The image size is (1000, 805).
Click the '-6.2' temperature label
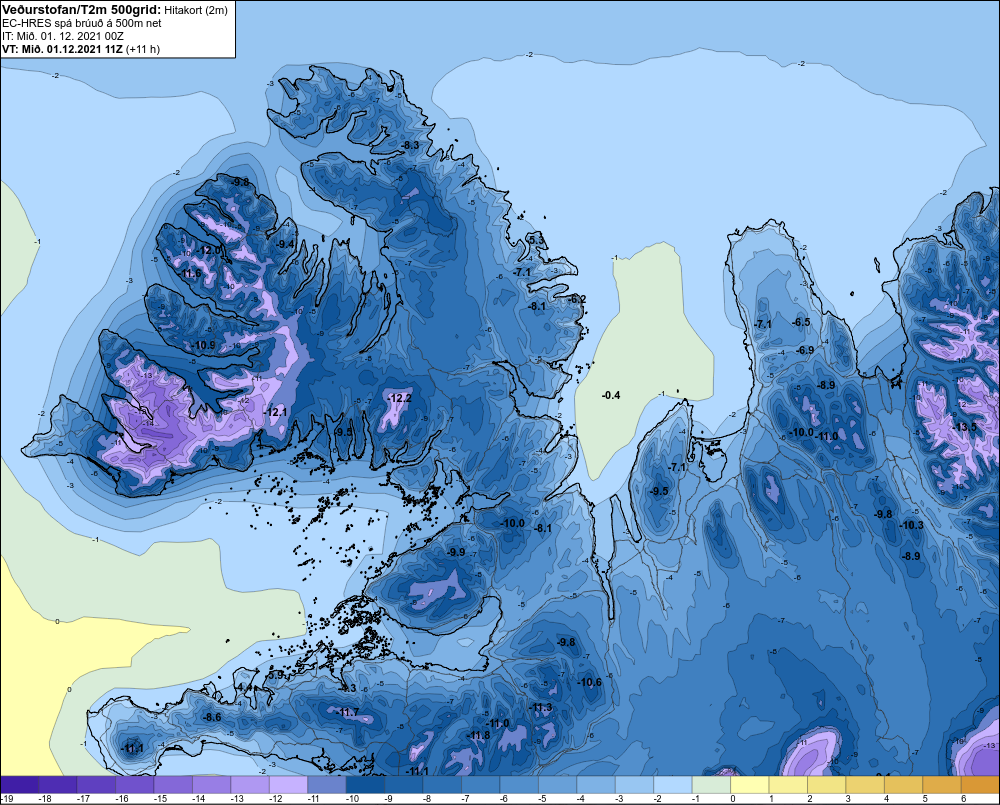coord(577,299)
